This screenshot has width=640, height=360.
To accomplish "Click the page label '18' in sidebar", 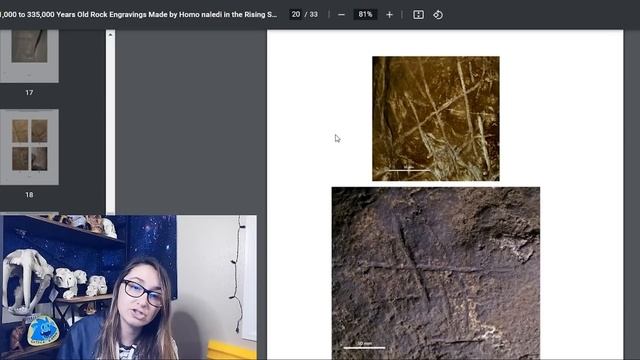I will [x=29, y=195].
